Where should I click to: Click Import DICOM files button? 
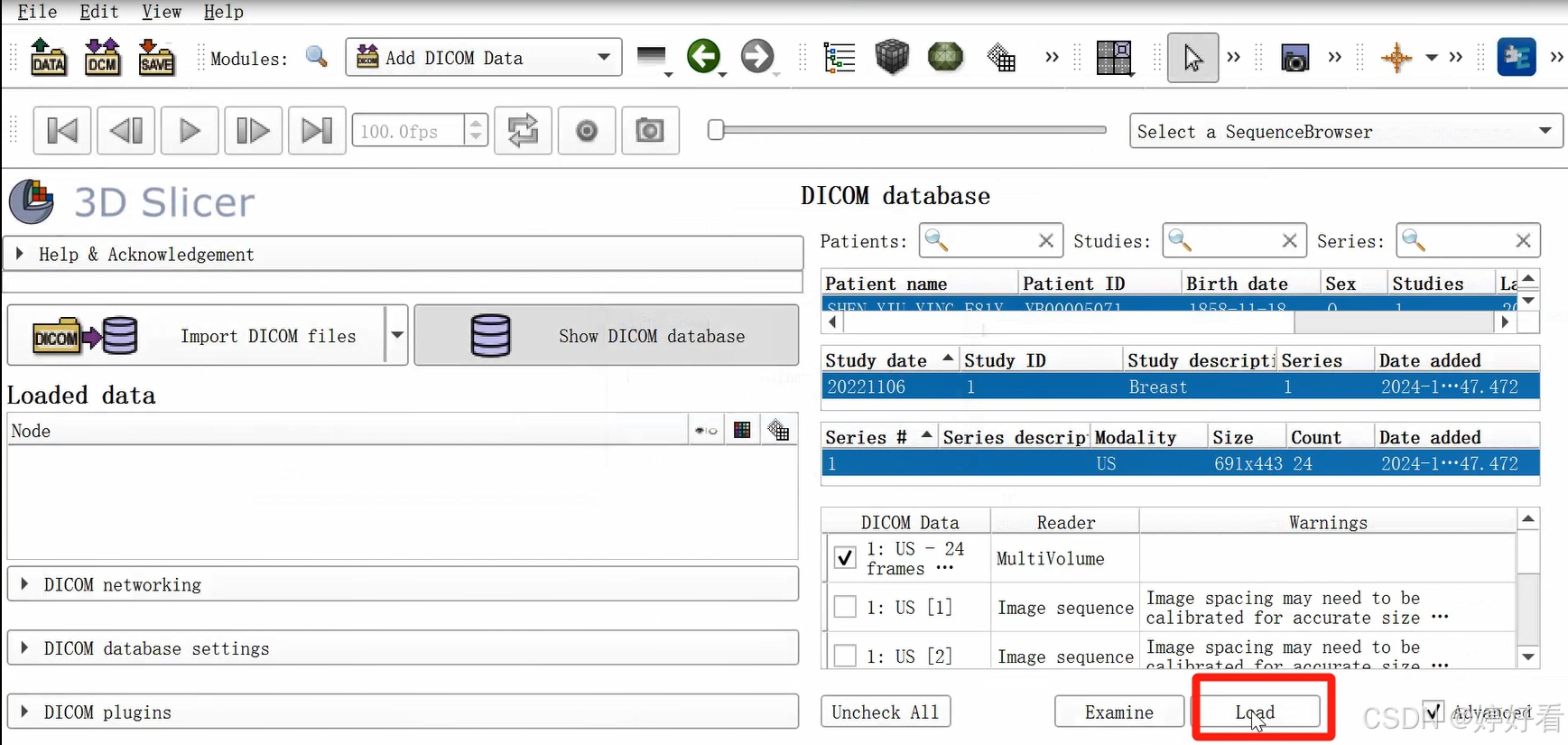pyautogui.click(x=196, y=335)
